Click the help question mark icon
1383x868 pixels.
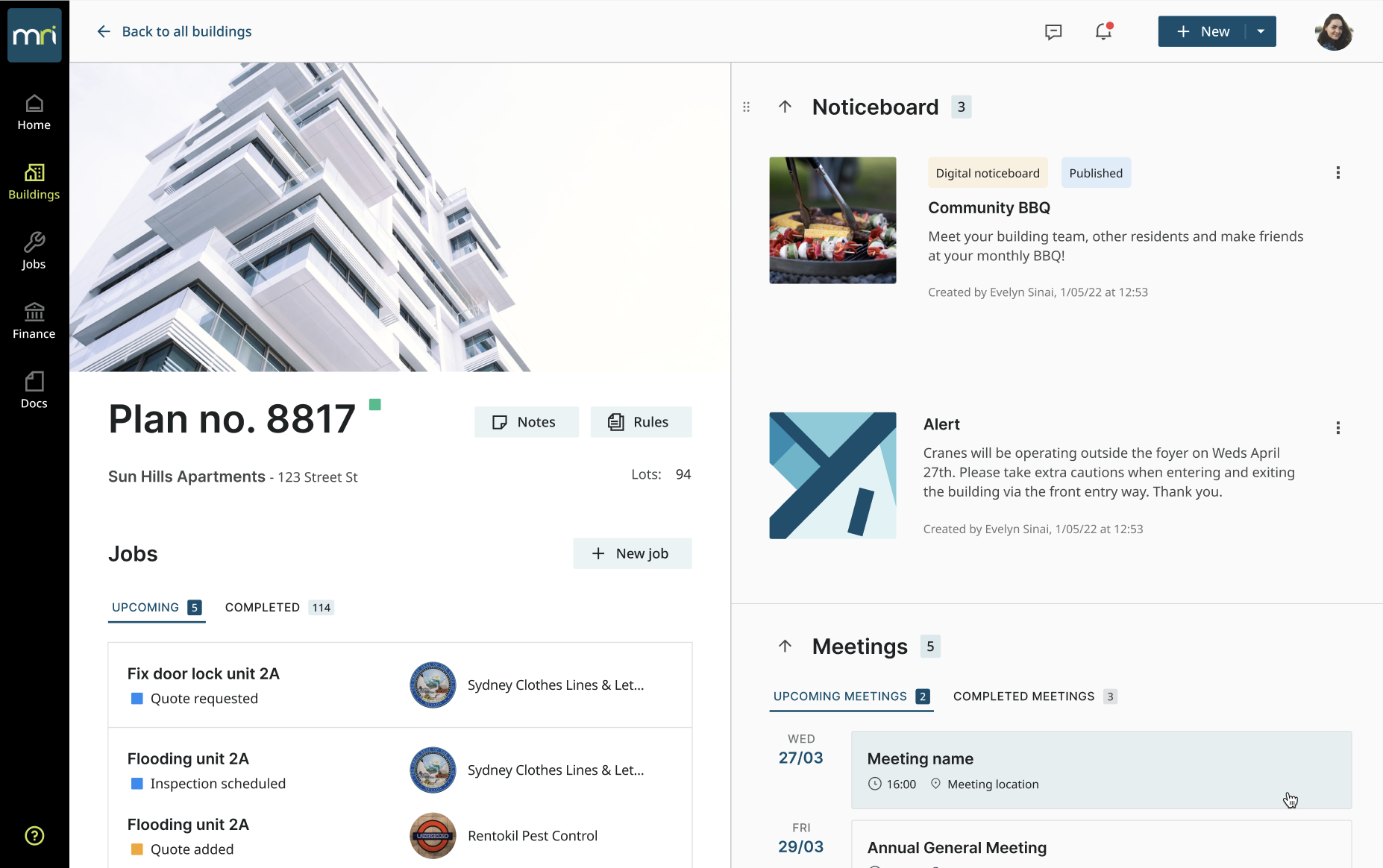34,836
